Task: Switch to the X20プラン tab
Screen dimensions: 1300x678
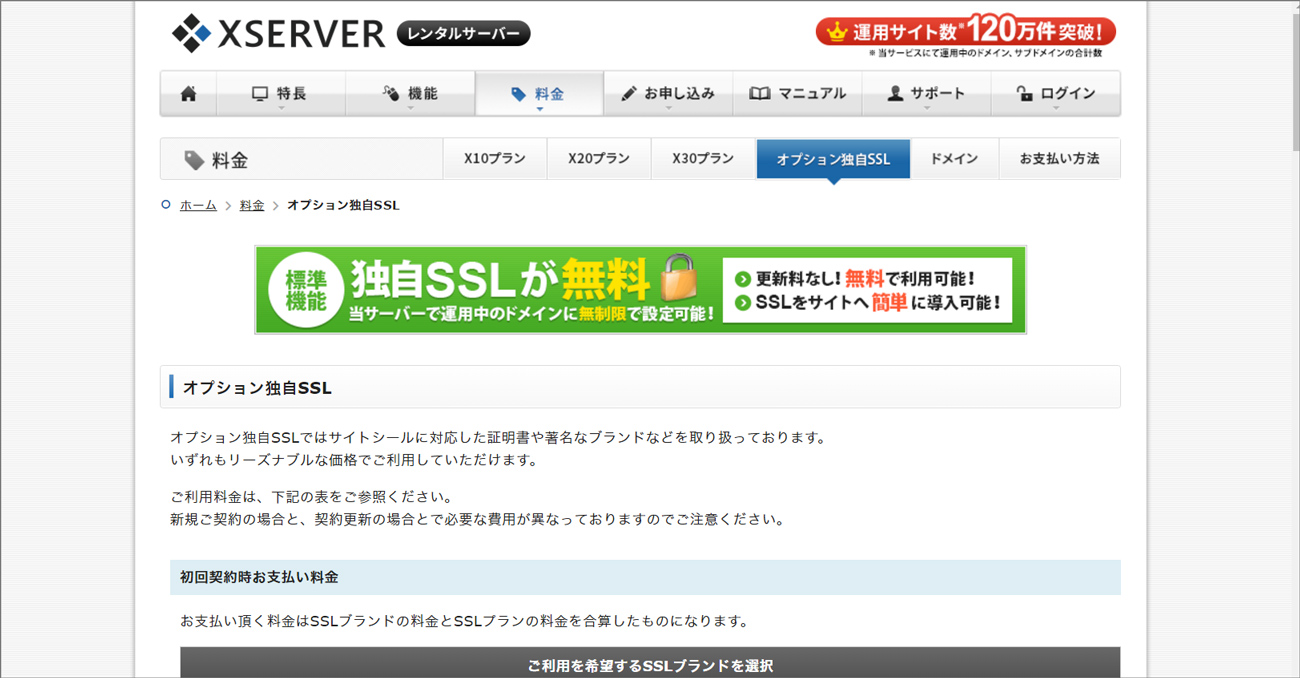Action: pyautogui.click(x=599, y=159)
